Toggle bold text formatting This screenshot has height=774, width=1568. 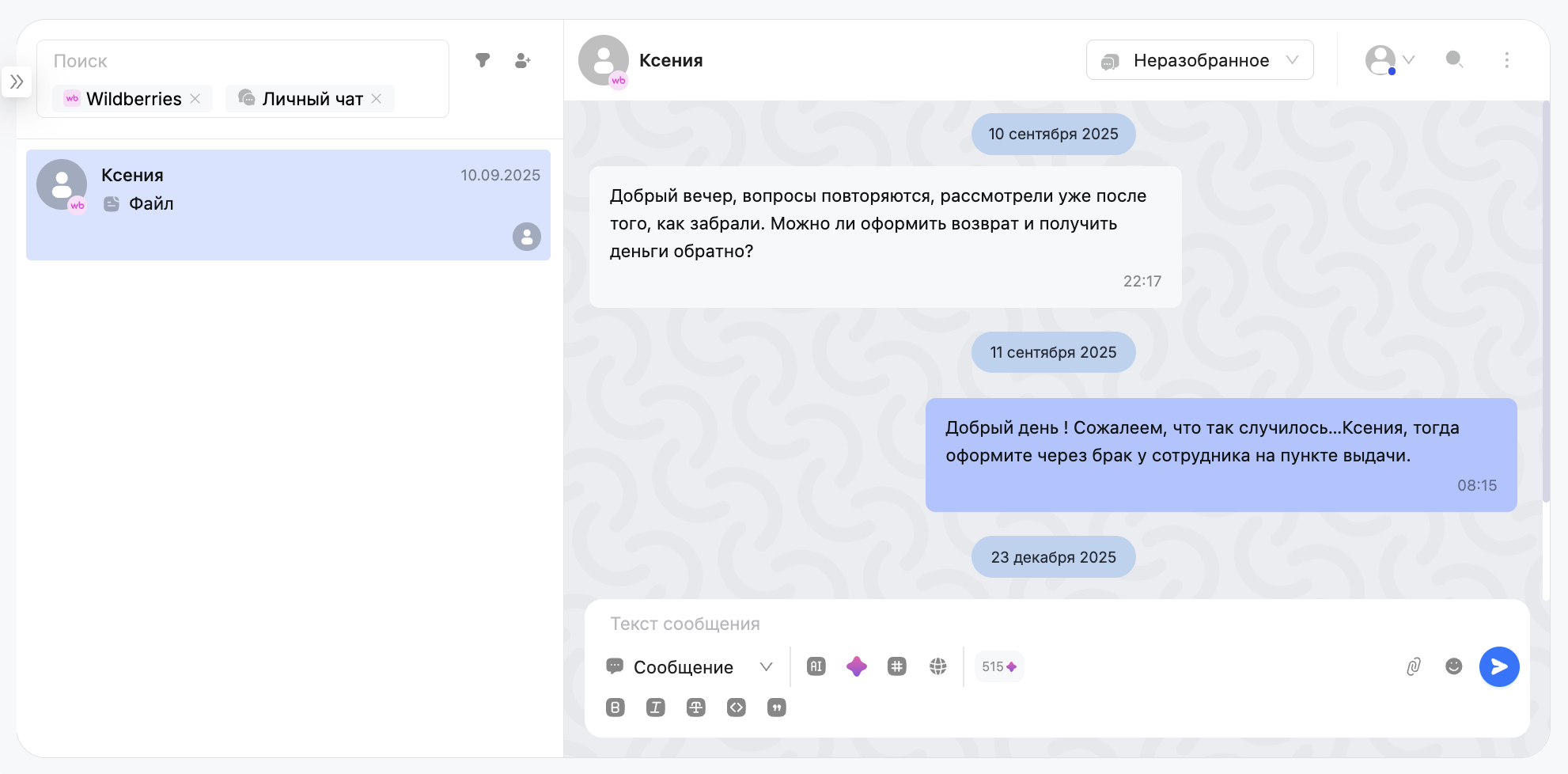(615, 708)
